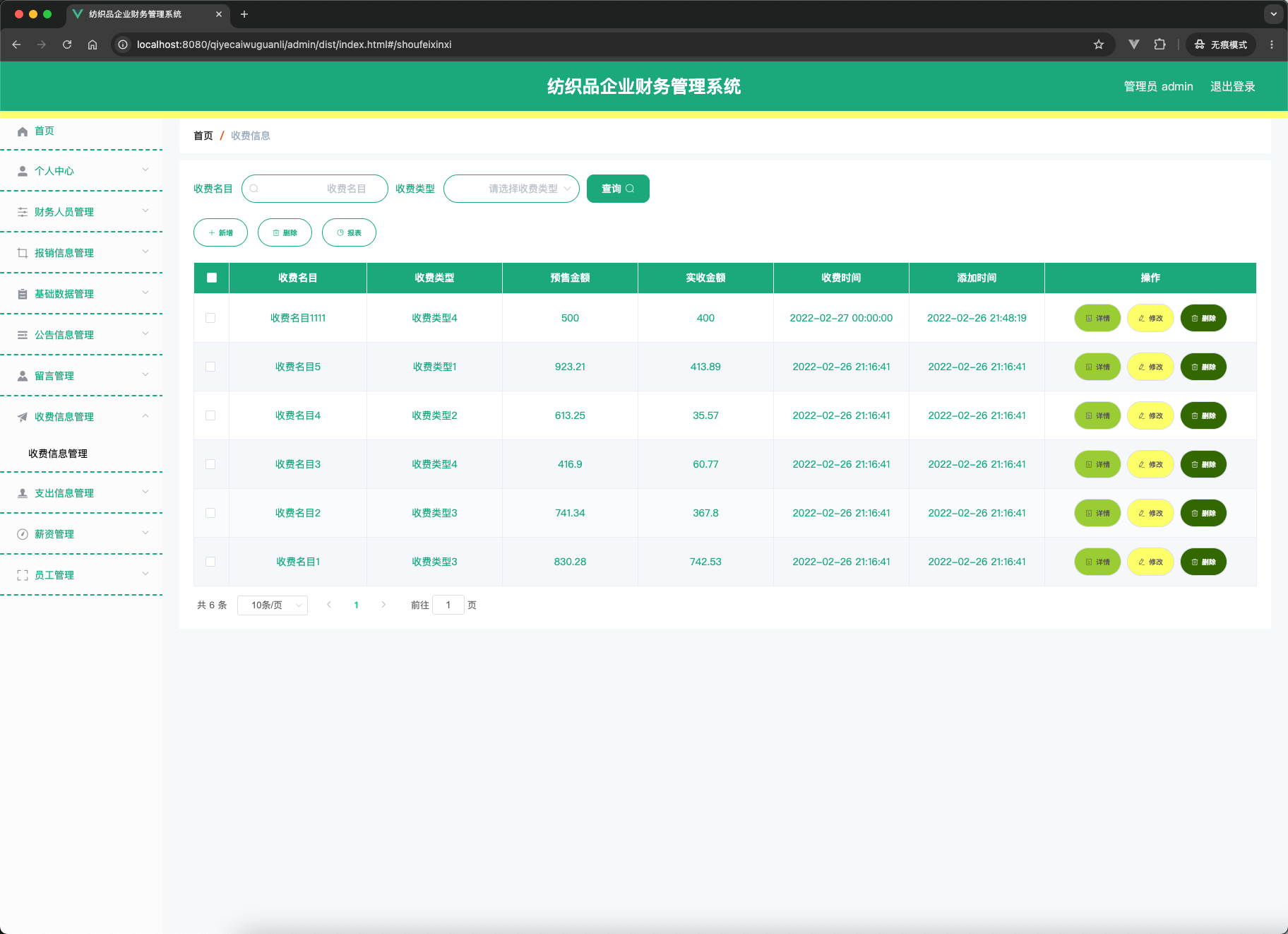This screenshot has width=1288, height=934.
Task: Toggle the select-all checkbox in table header
Action: 212,278
